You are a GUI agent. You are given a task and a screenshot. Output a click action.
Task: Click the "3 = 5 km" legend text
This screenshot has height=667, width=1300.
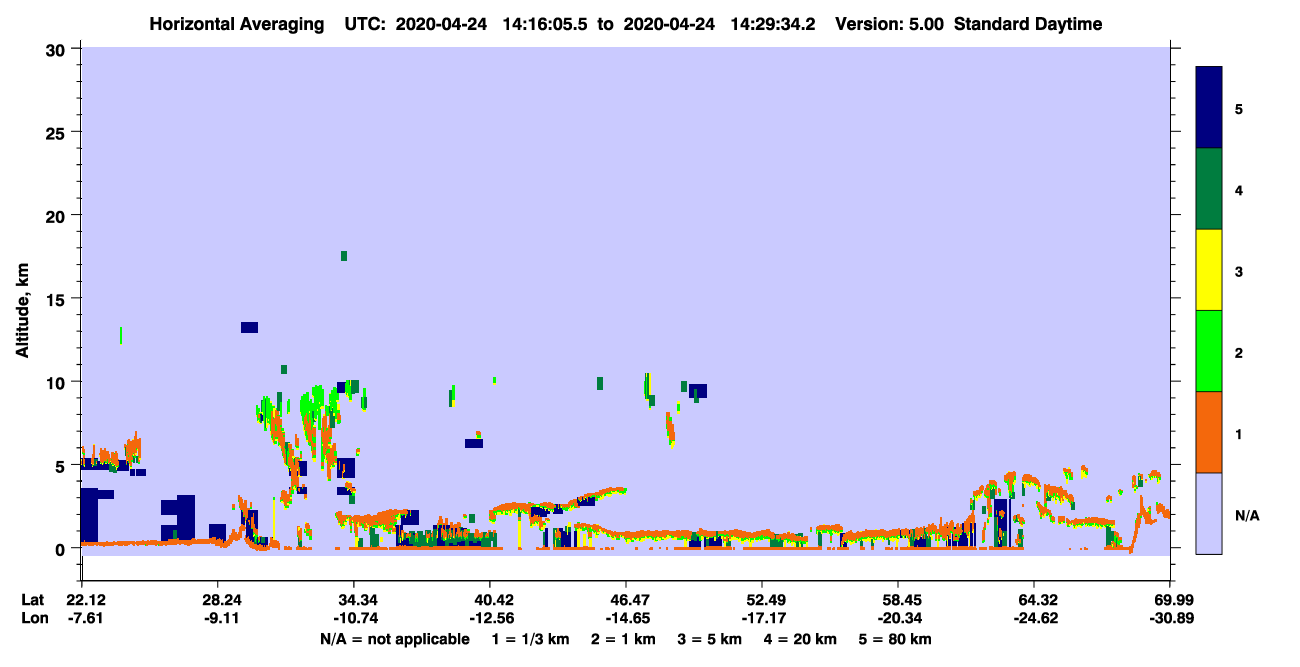[710, 639]
